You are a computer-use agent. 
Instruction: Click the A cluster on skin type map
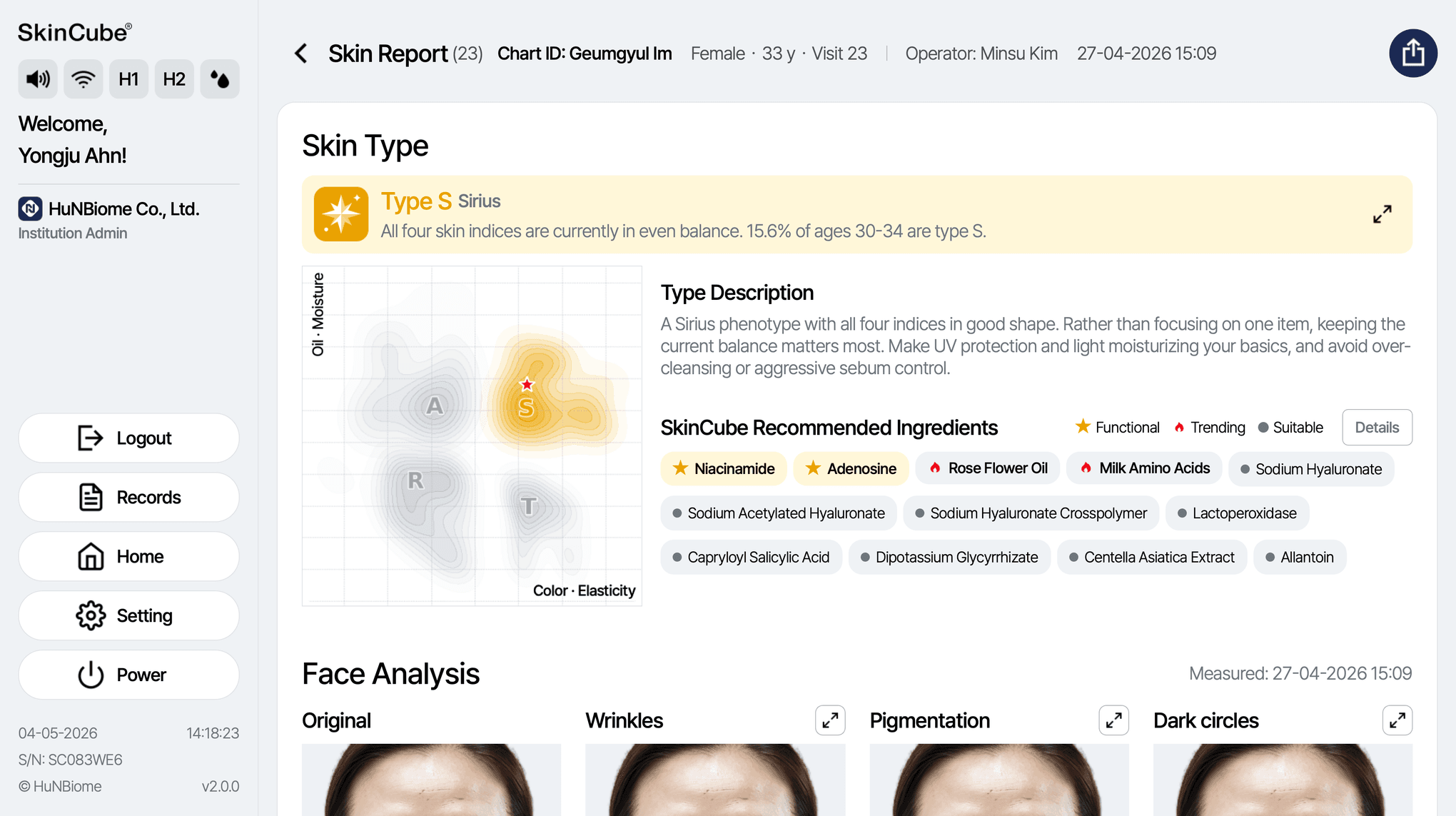(x=434, y=406)
